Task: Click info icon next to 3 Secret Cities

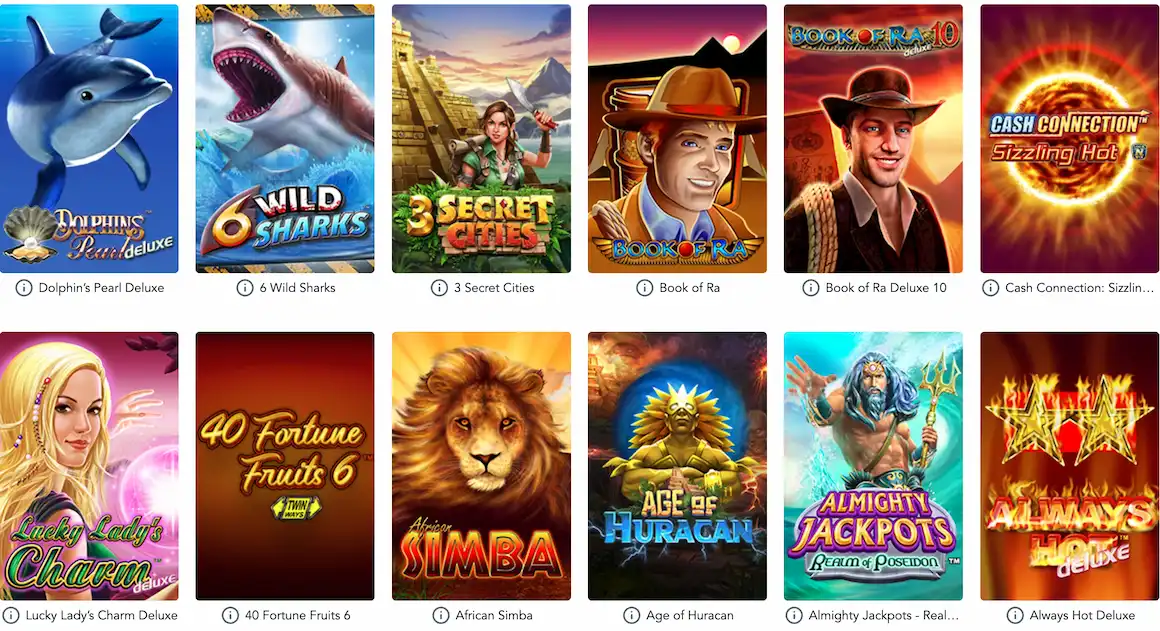Action: tap(439, 288)
